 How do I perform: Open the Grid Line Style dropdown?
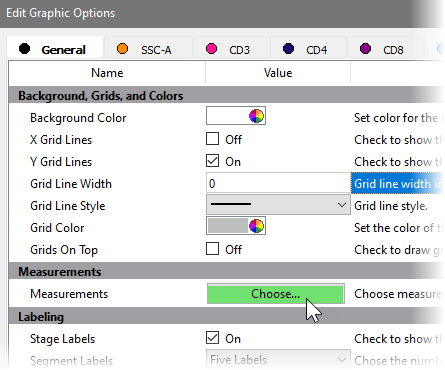click(x=278, y=204)
